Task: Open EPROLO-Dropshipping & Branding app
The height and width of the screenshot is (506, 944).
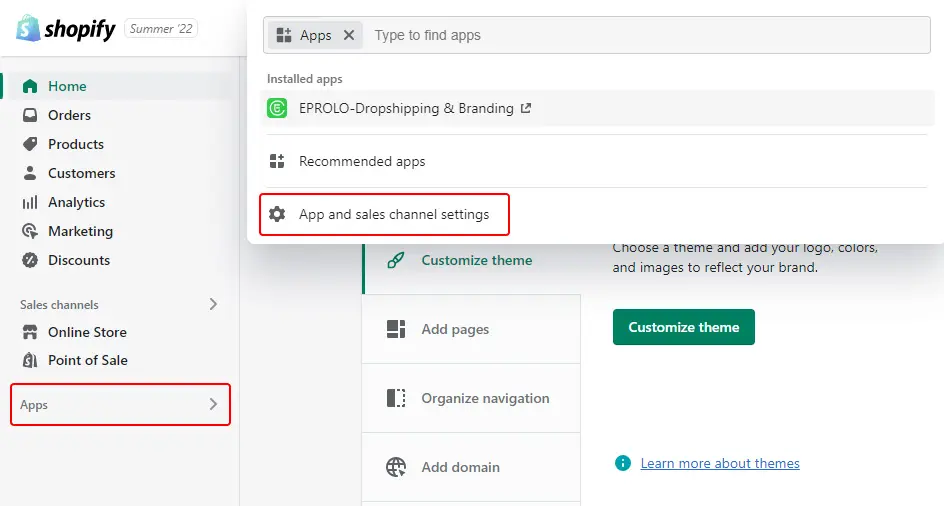Action: [597, 108]
